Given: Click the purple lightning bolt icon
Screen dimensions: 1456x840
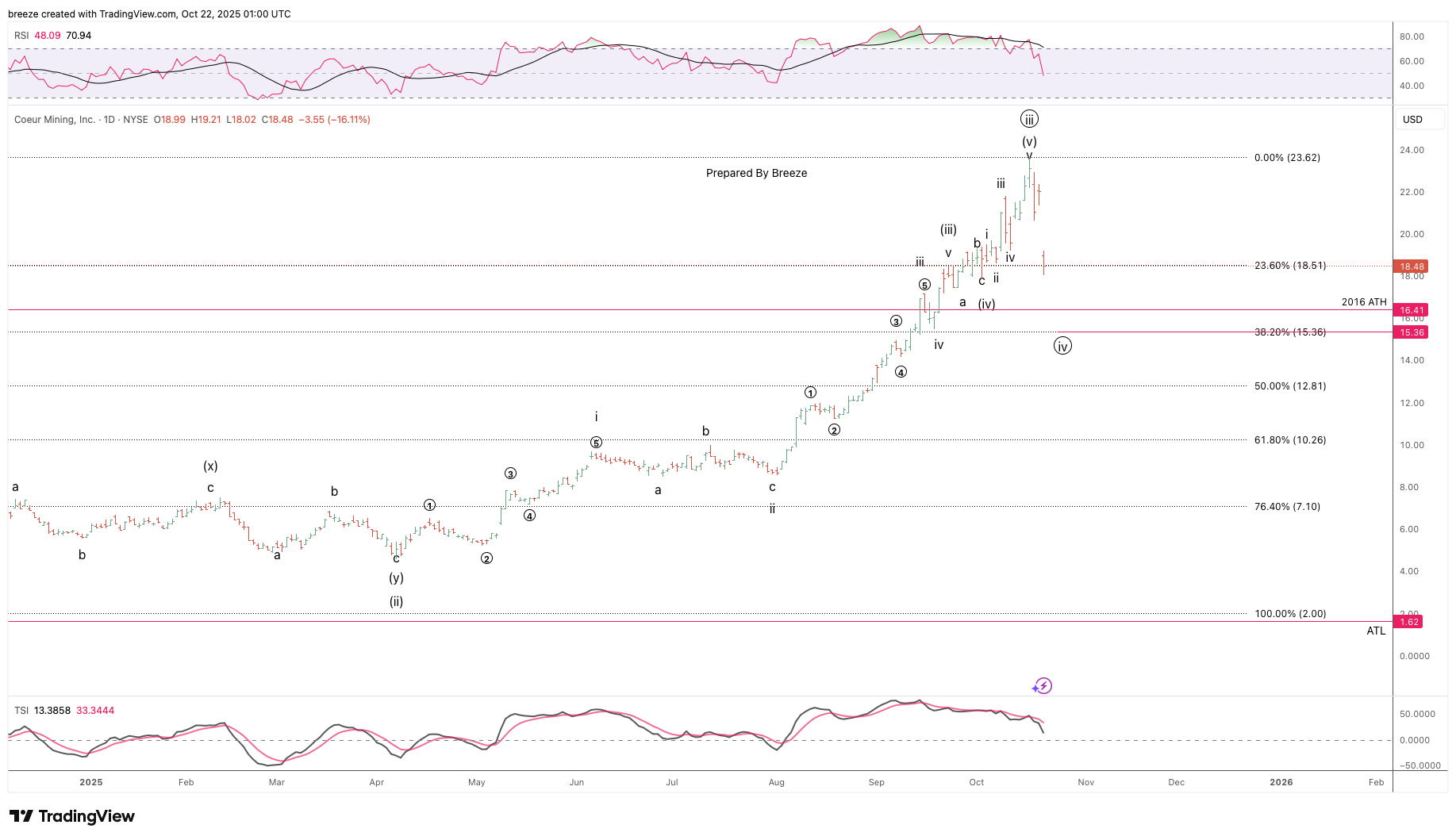Looking at the screenshot, I should [x=1043, y=686].
